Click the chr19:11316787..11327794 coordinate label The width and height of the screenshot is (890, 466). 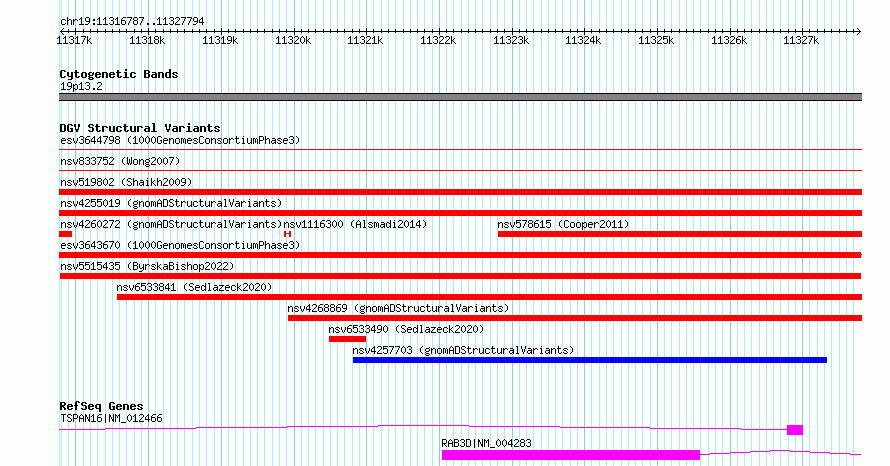coord(132,22)
